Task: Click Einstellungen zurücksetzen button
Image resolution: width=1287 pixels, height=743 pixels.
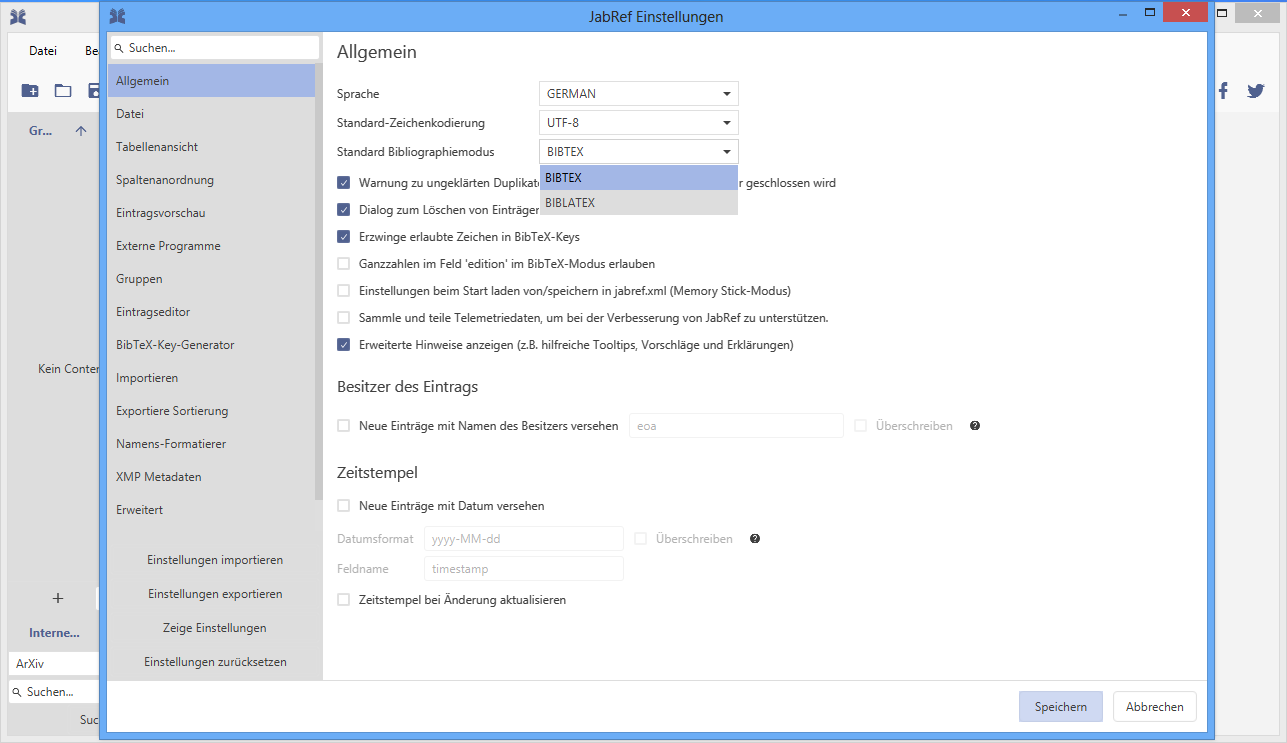Action: pos(215,662)
